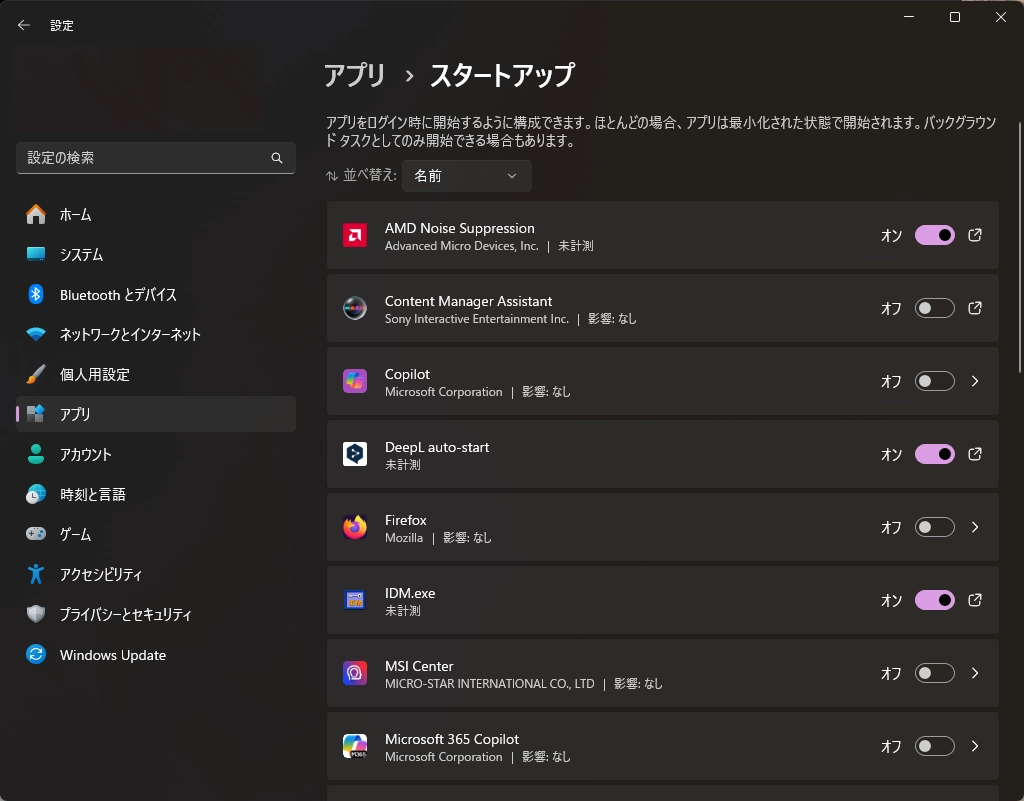Open external link for AMD Noise Suppression
The image size is (1024, 801).
(975, 235)
